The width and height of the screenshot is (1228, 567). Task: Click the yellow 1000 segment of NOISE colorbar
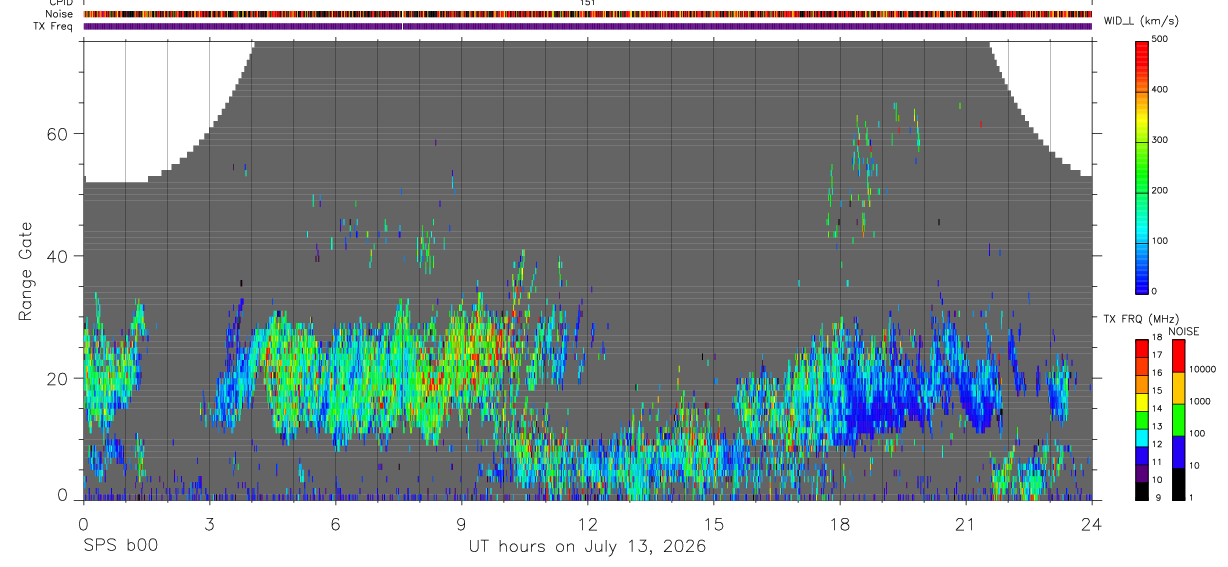[x=1178, y=388]
